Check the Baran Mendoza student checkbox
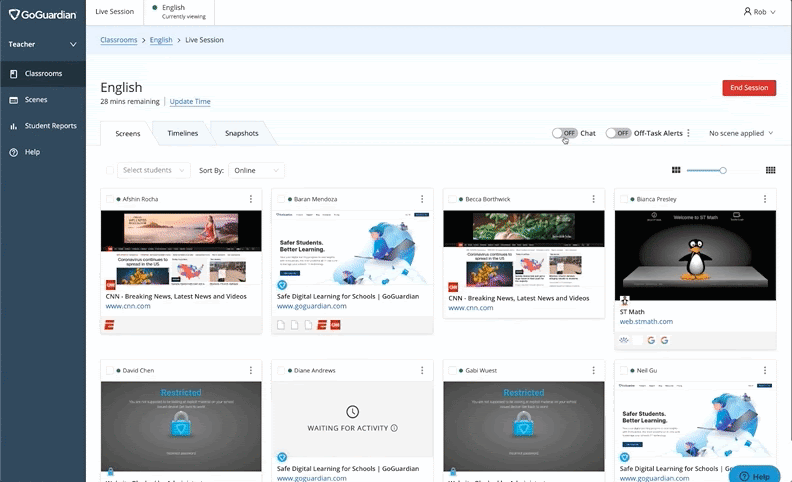 [x=281, y=199]
